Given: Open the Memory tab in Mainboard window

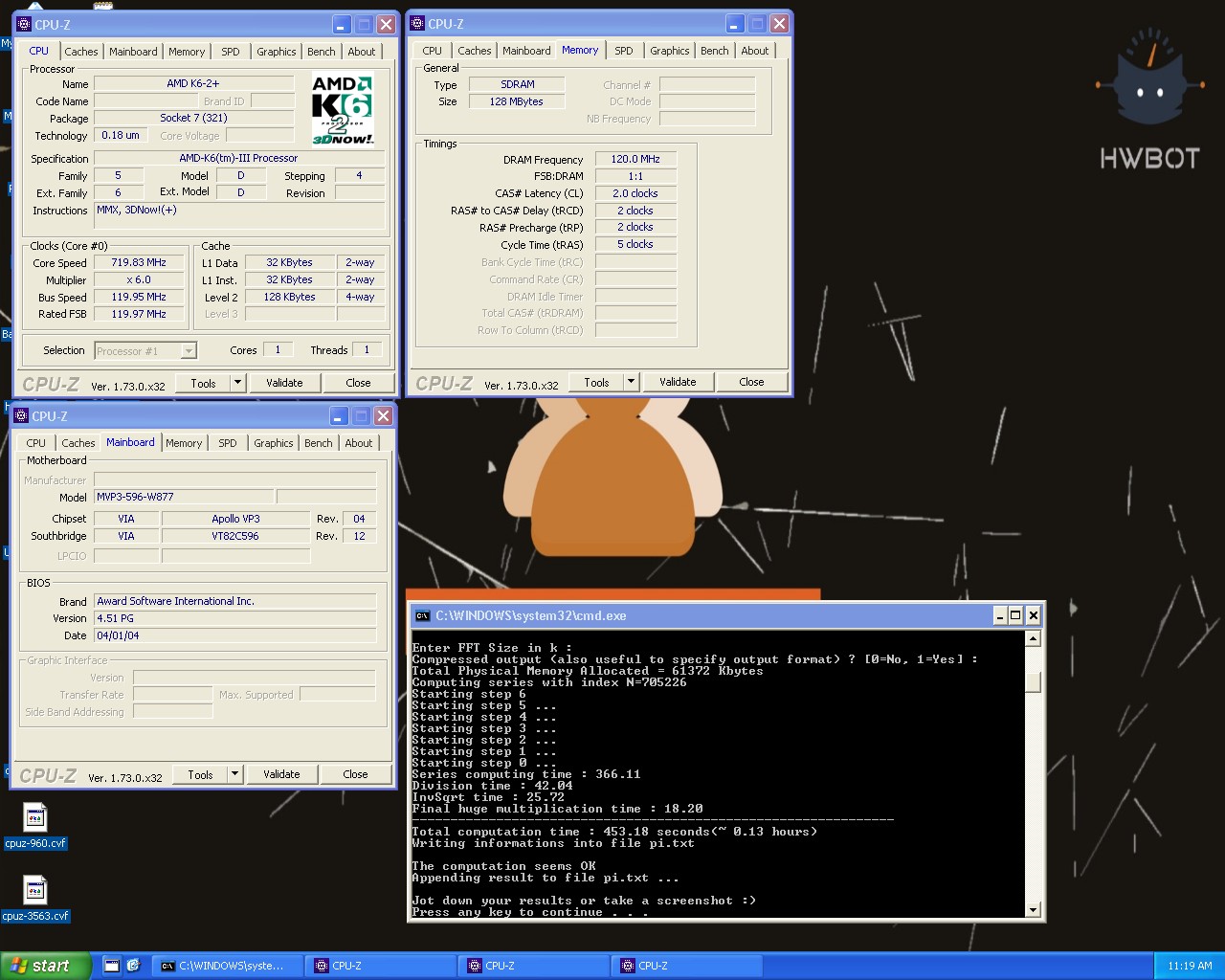Looking at the screenshot, I should pos(184,443).
